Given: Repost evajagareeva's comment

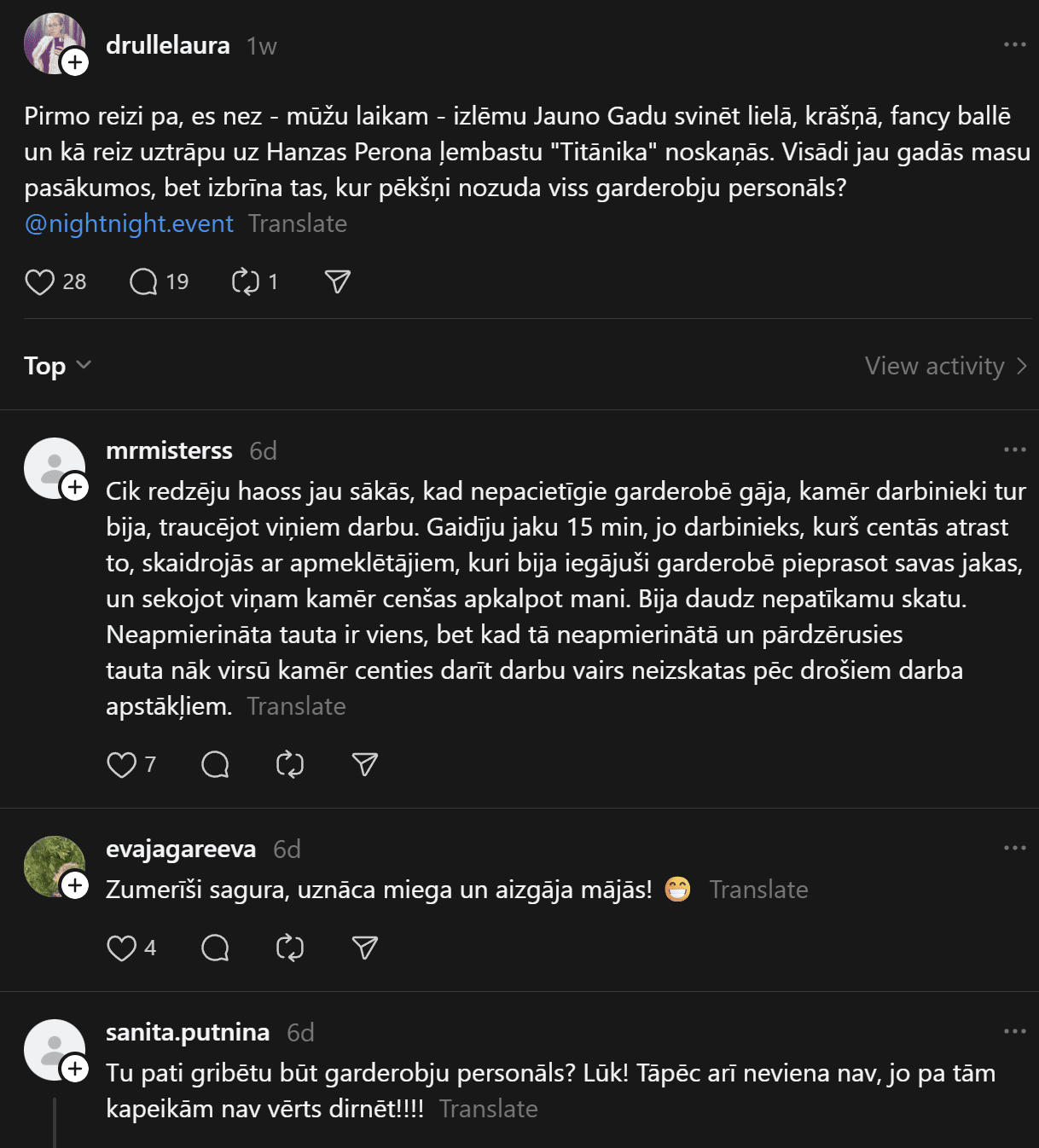Looking at the screenshot, I should 290,948.
